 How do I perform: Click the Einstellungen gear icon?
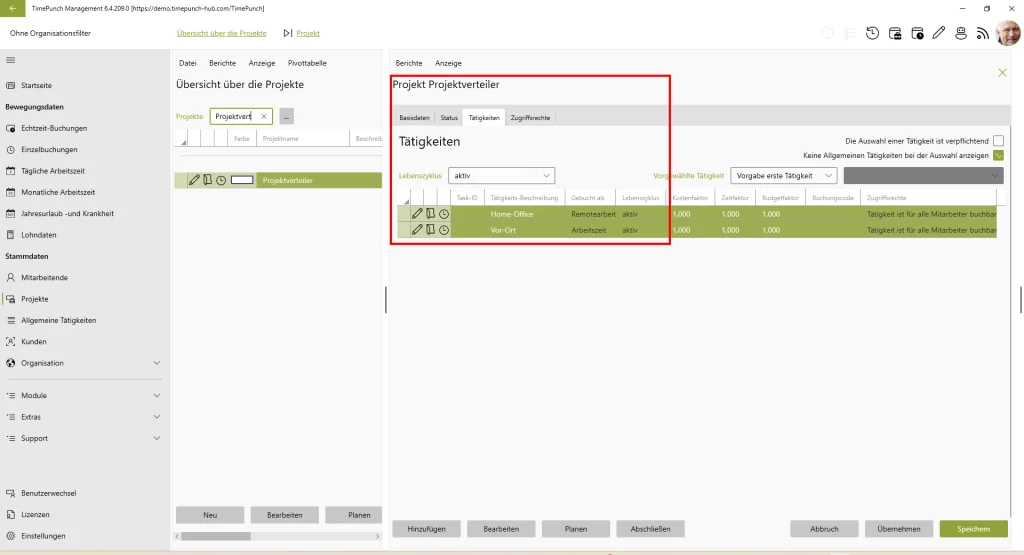pos(10,536)
